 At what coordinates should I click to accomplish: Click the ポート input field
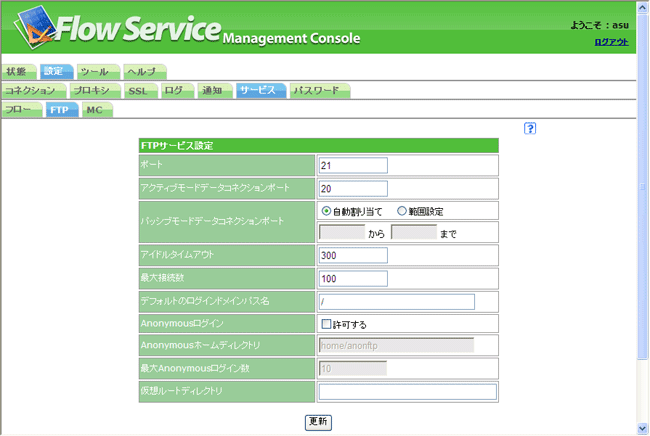353,165
